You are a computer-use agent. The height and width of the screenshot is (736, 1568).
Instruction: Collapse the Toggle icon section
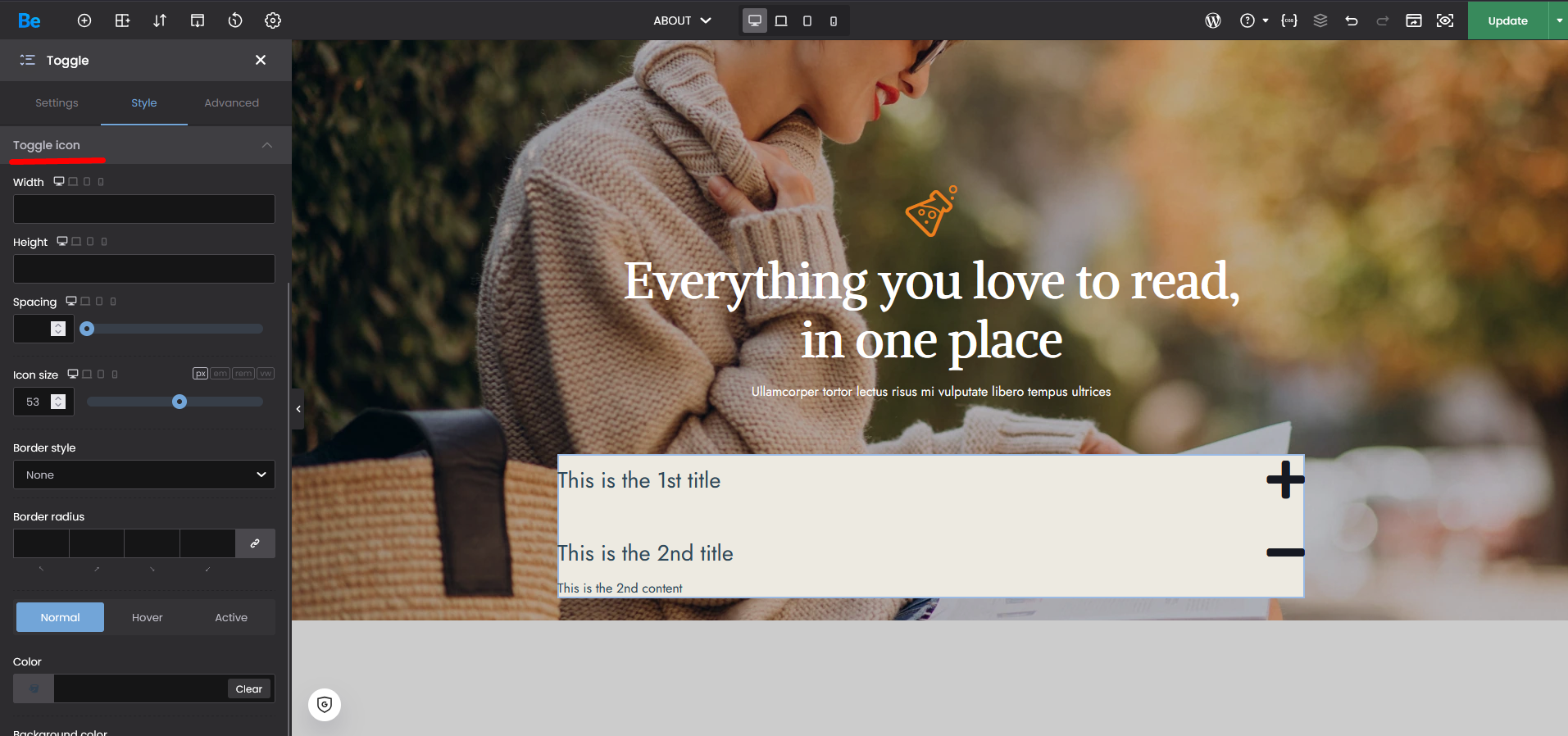point(266,145)
